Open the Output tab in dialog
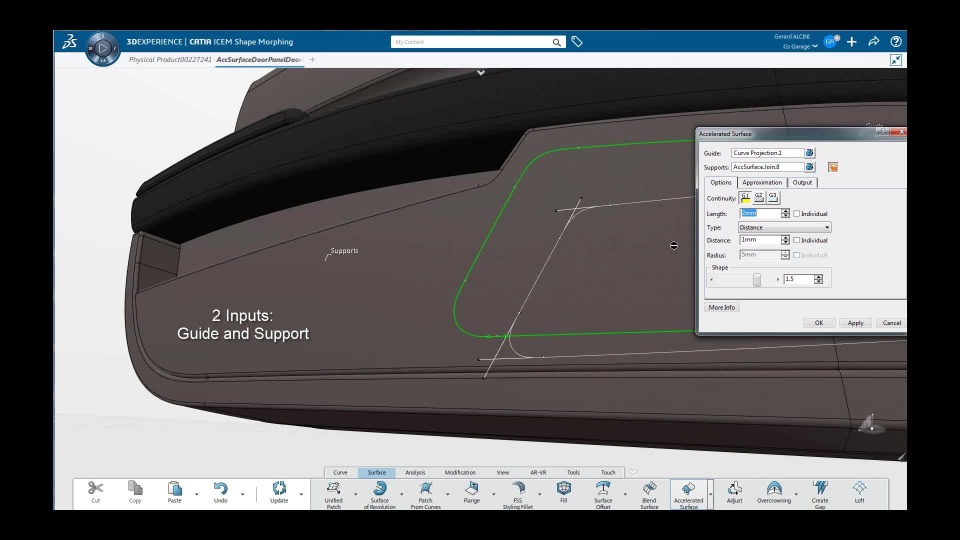Viewport: 960px width, 540px height. click(802, 182)
